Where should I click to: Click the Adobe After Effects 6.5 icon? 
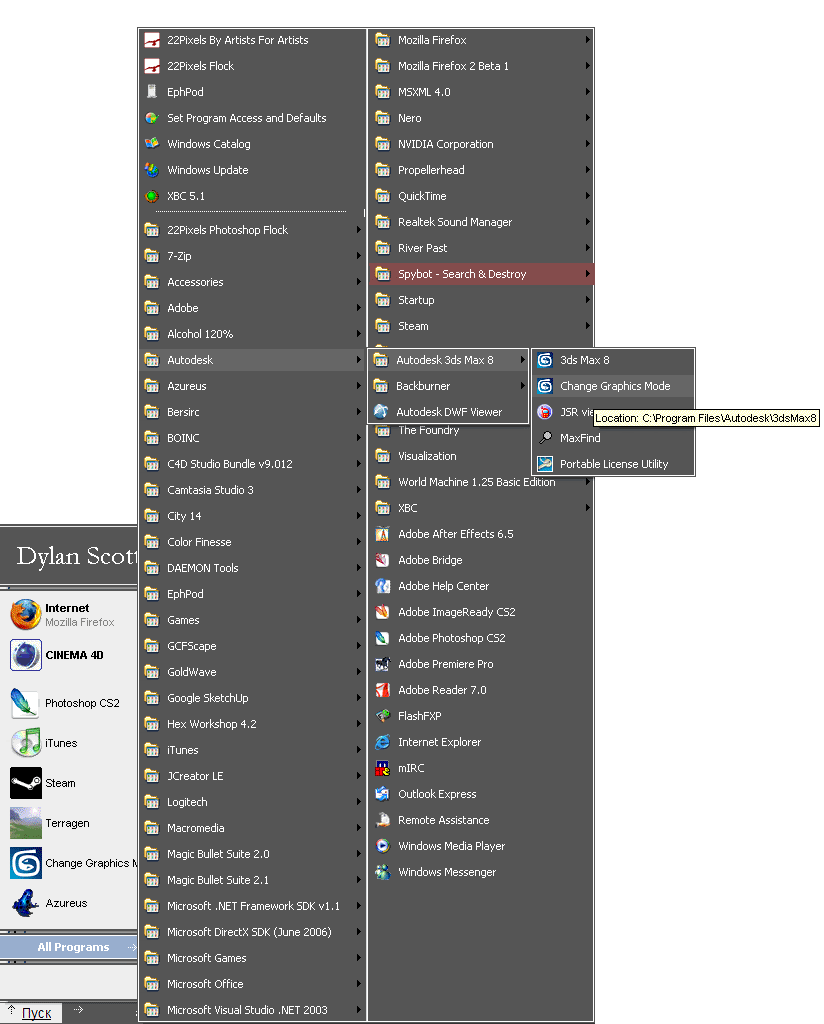(383, 534)
